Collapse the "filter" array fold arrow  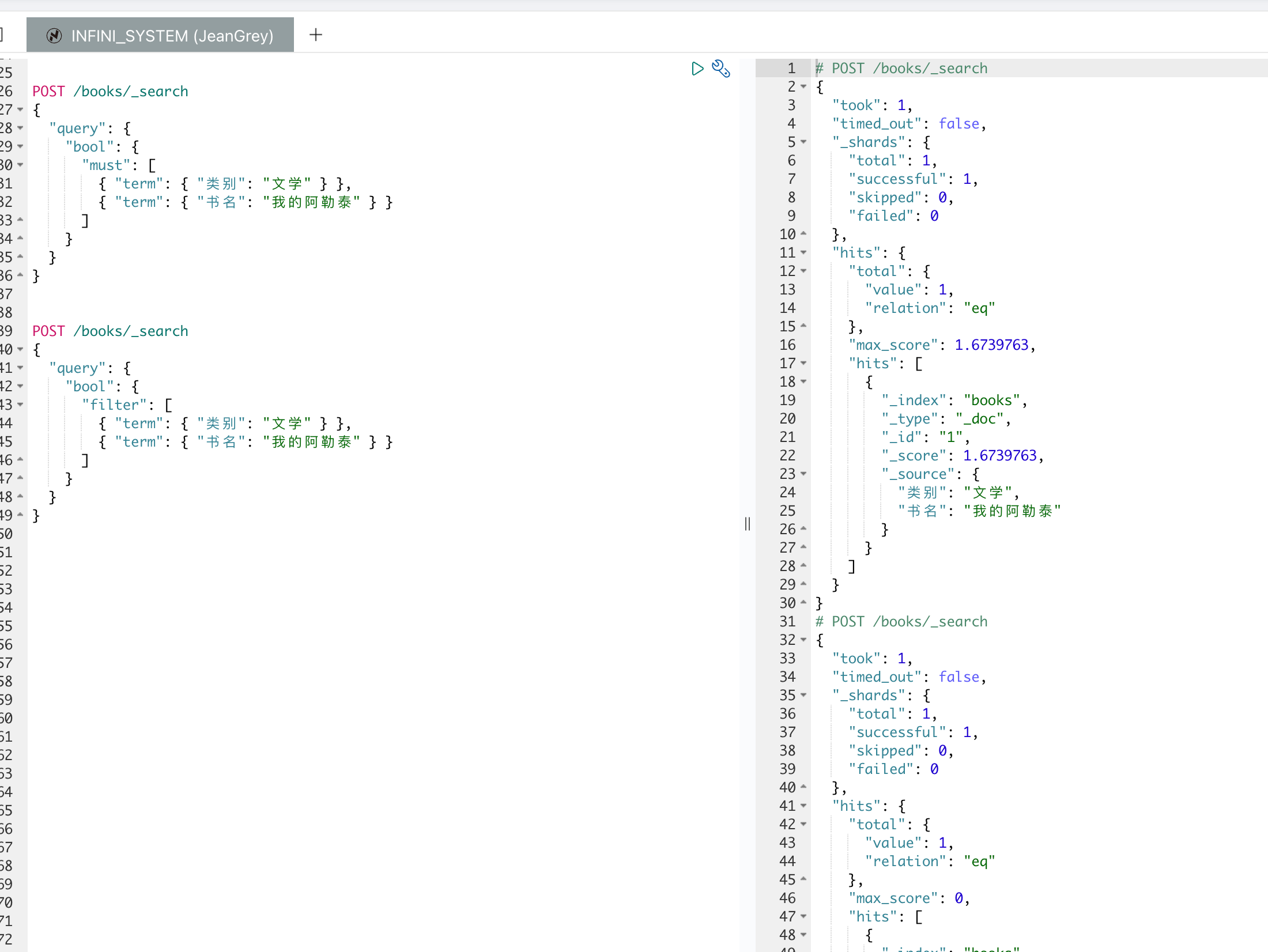tap(21, 405)
